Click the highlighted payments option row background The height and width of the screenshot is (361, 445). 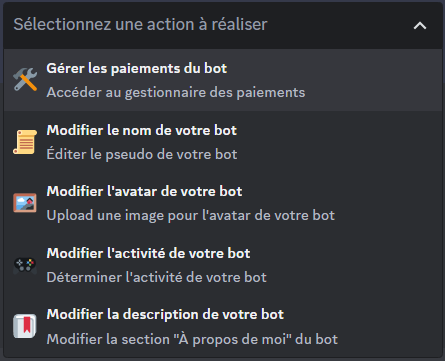click(x=223, y=80)
